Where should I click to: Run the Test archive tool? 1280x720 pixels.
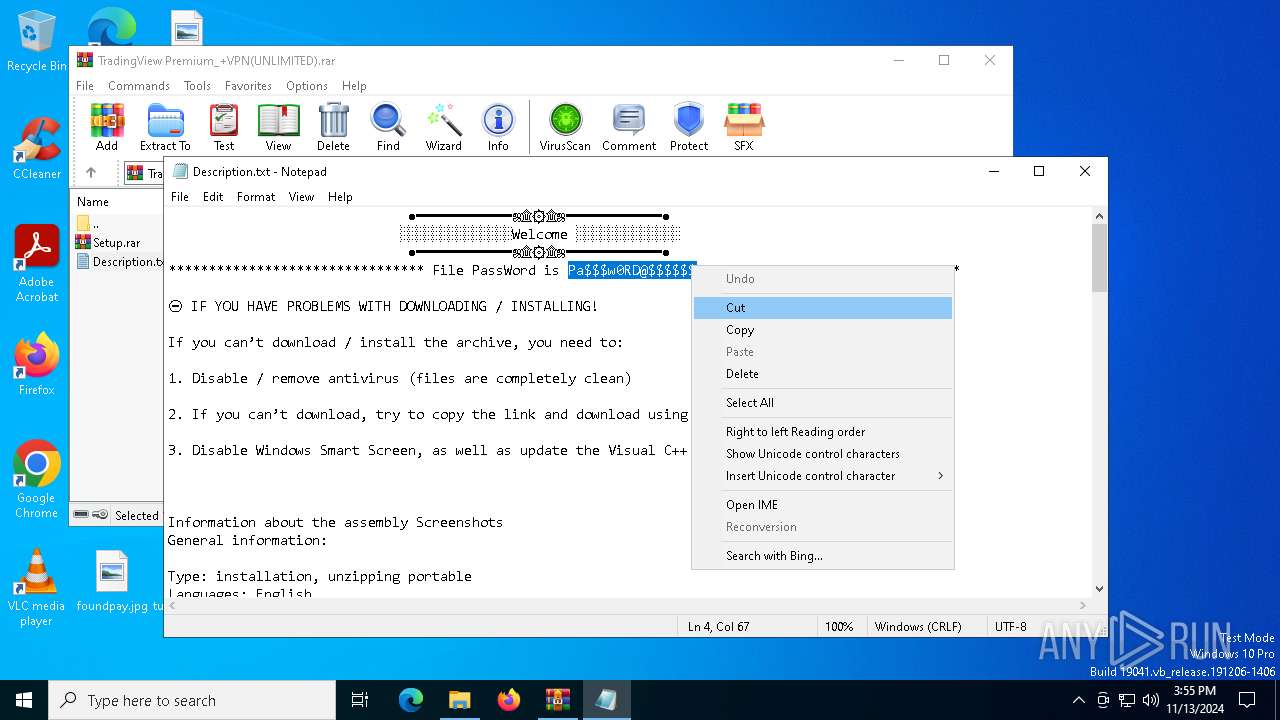click(x=224, y=127)
